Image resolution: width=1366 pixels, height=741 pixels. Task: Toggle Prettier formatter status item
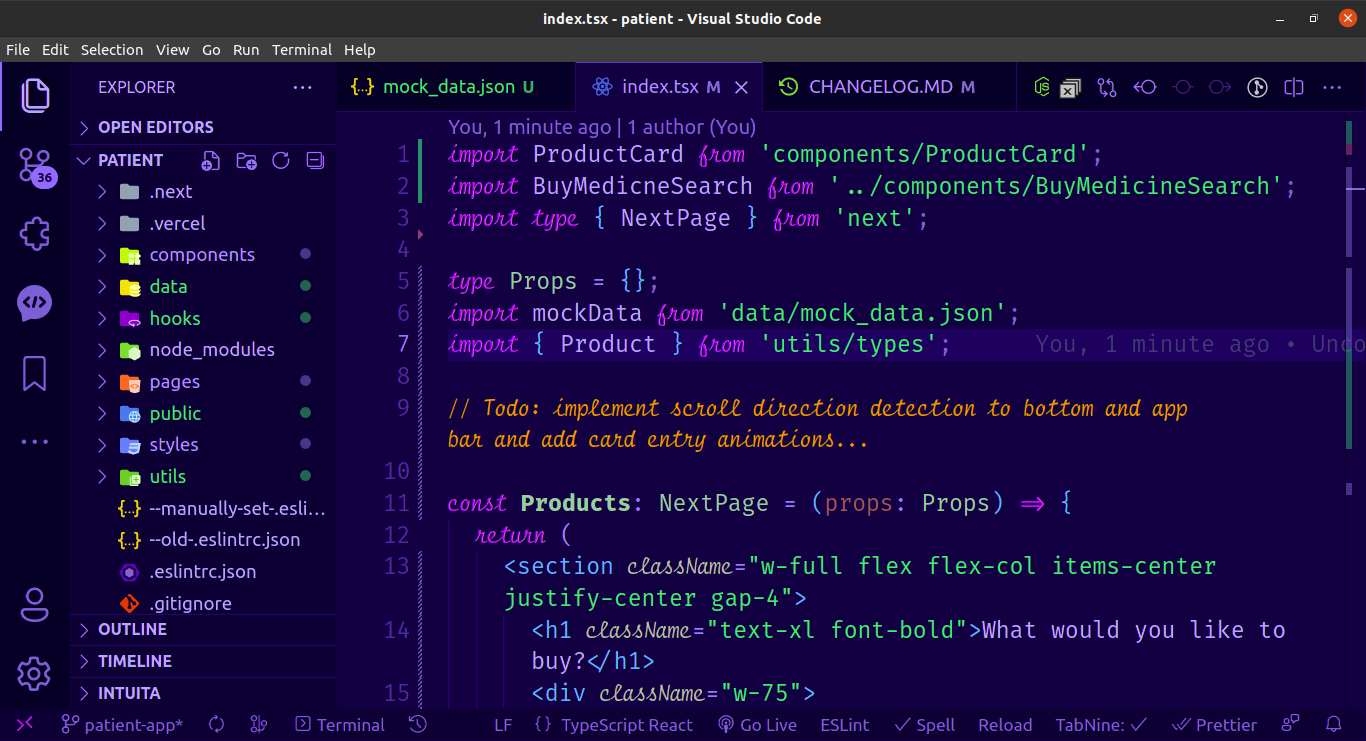[x=1215, y=725]
